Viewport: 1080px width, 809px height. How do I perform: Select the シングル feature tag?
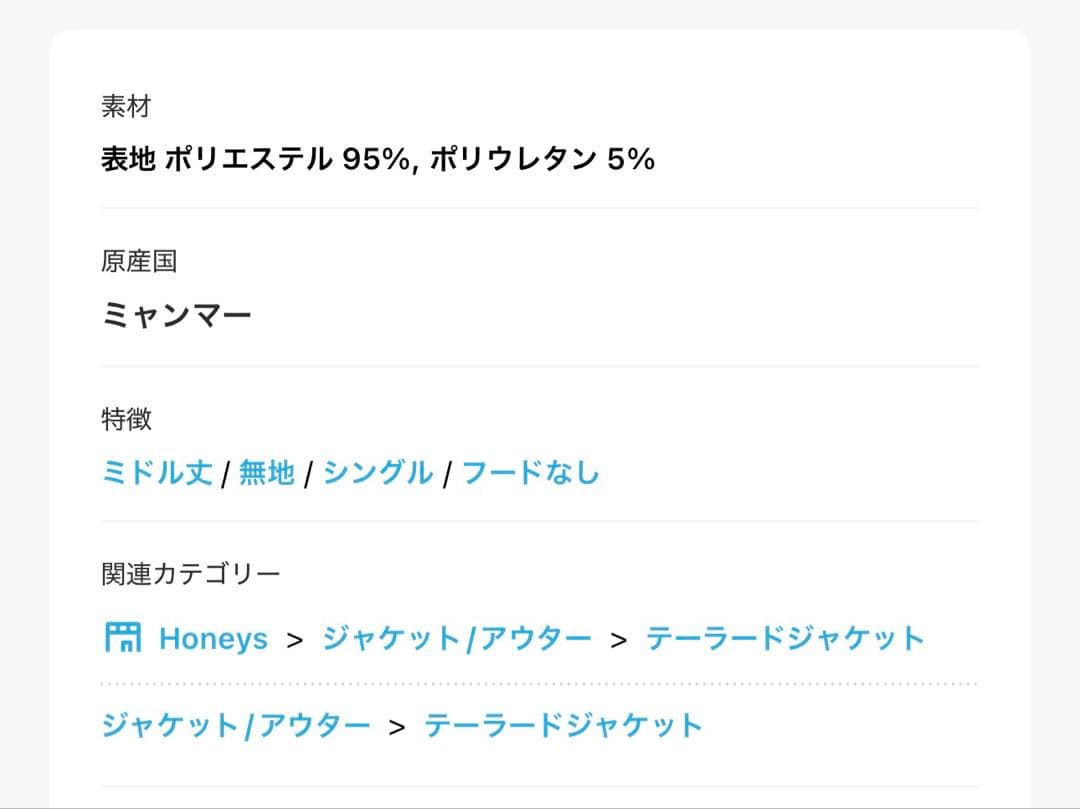click(x=377, y=473)
